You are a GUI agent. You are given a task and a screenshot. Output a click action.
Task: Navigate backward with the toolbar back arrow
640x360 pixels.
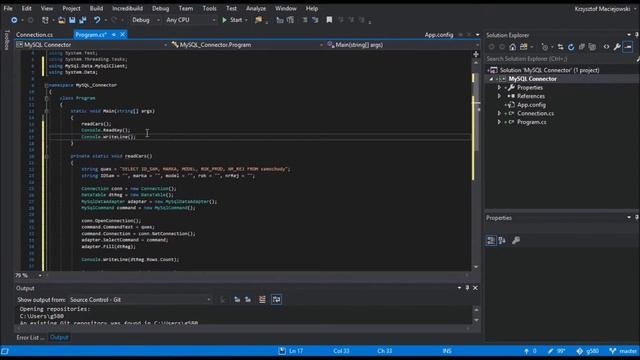[x=14, y=20]
